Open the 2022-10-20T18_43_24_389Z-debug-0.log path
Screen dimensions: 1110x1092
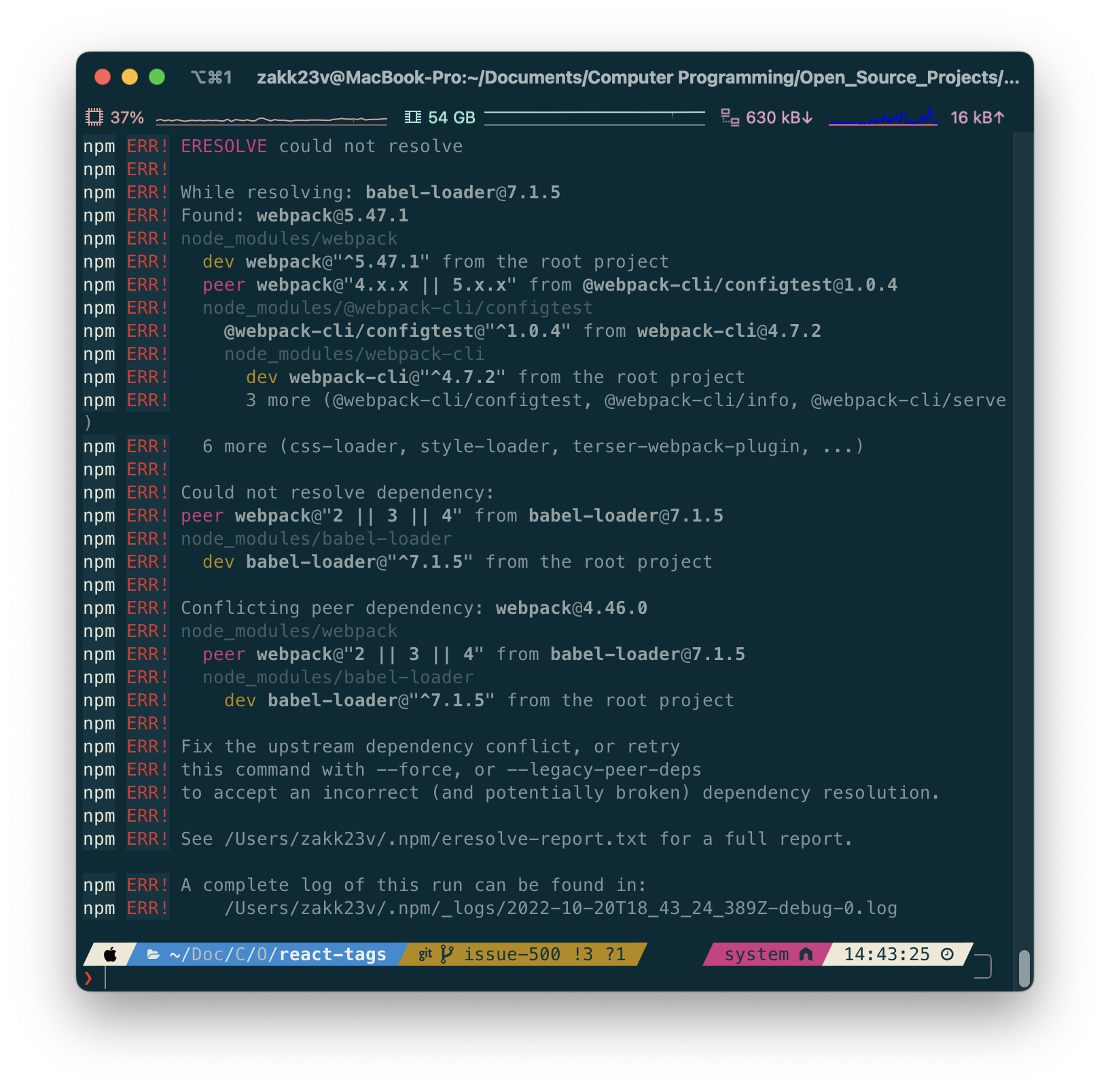(560, 908)
